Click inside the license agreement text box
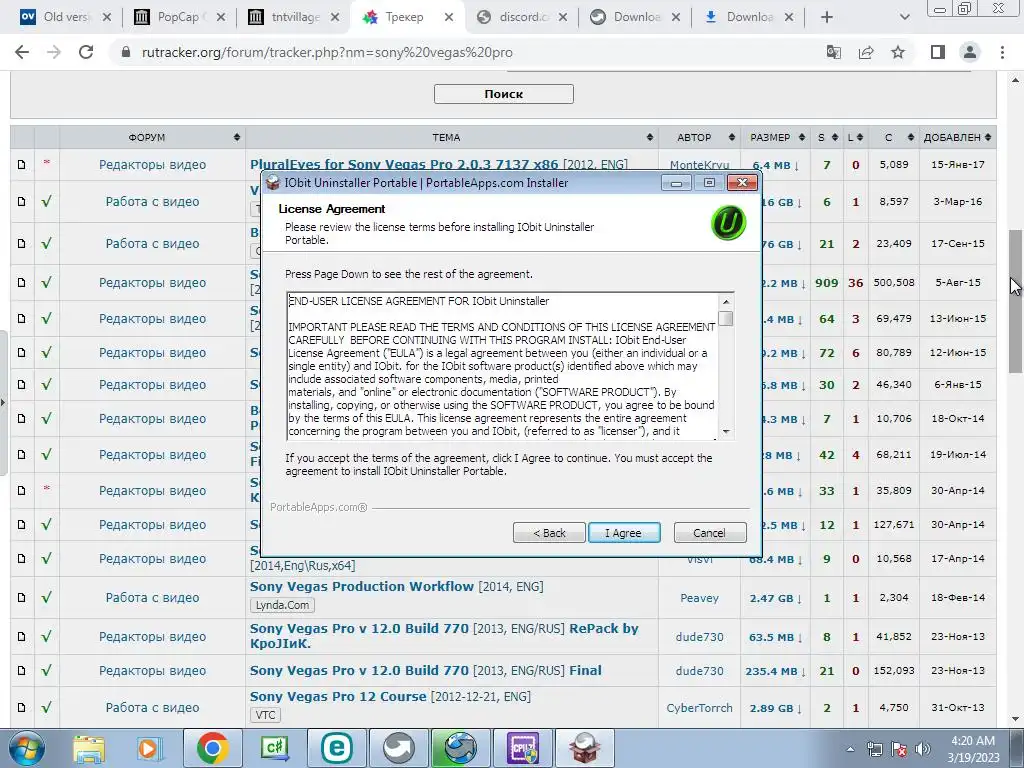1024x768 pixels. [x=503, y=366]
